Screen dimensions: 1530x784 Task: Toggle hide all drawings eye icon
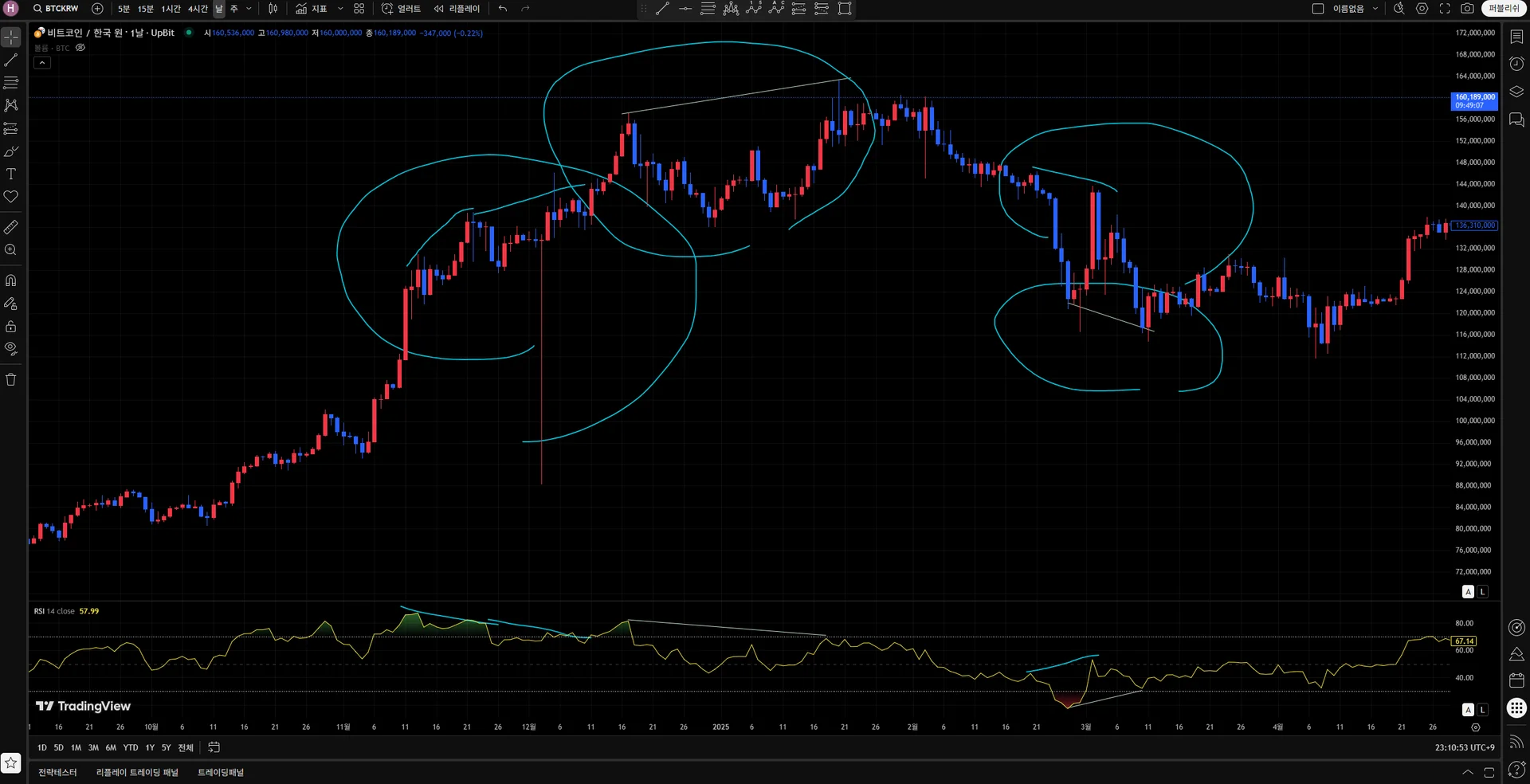11,348
